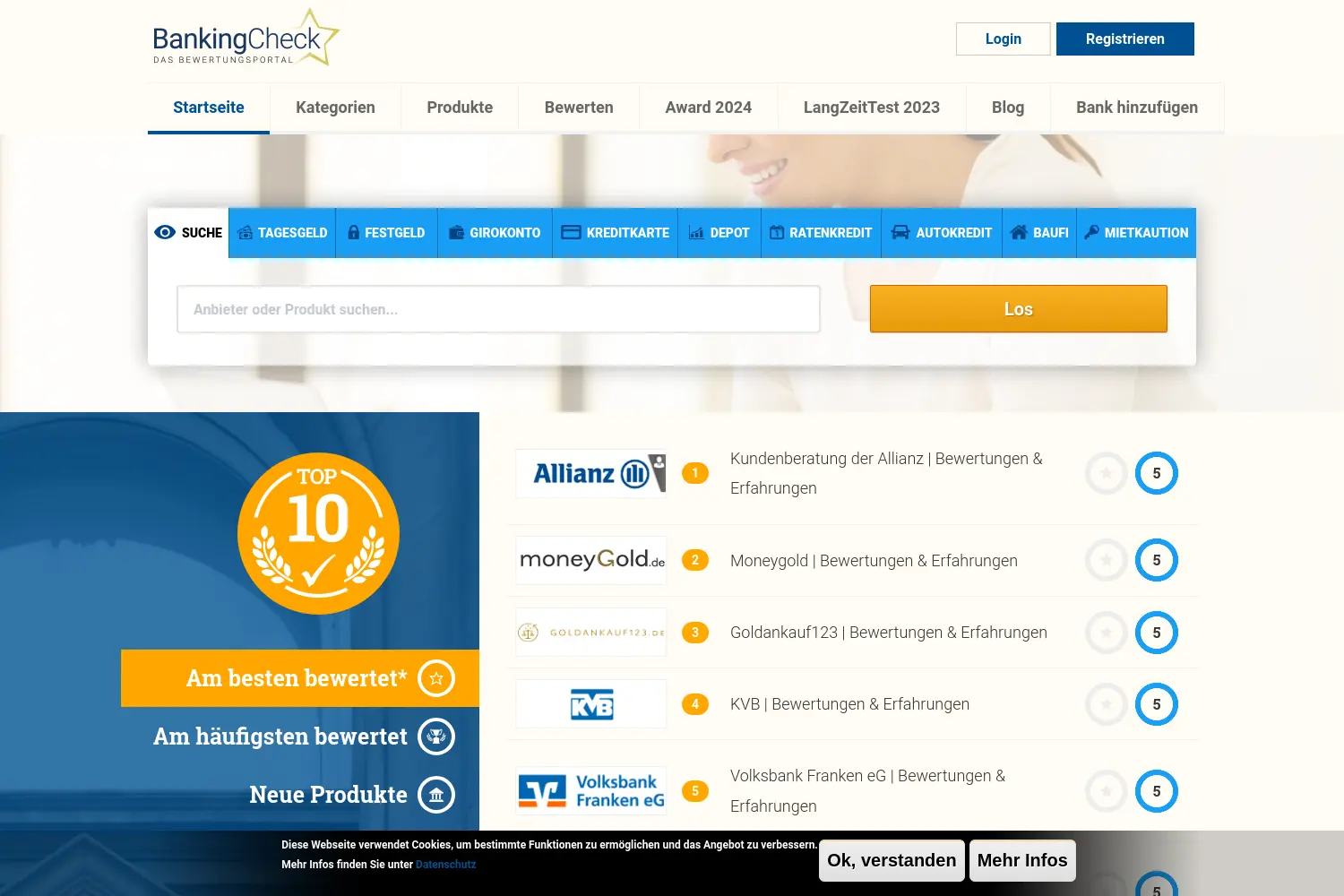
Task: Click the Mietkaution key icon
Action: pyautogui.click(x=1091, y=232)
